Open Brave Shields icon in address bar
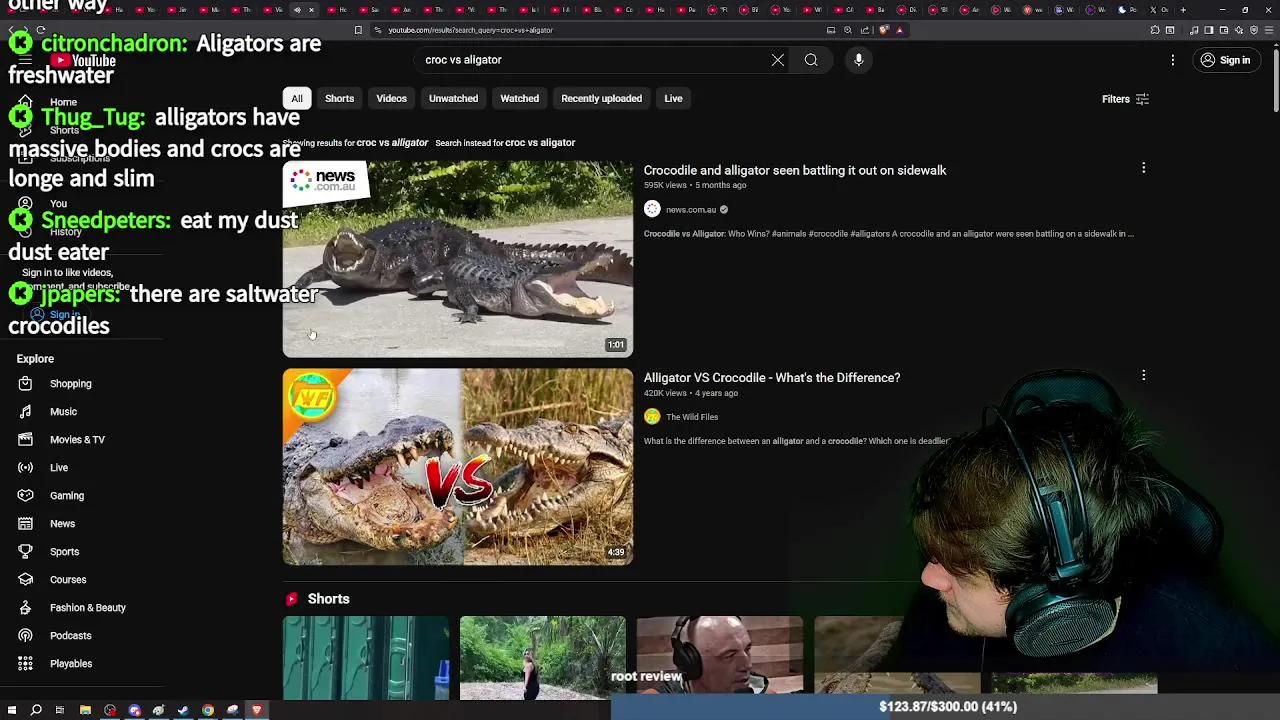 click(x=884, y=30)
